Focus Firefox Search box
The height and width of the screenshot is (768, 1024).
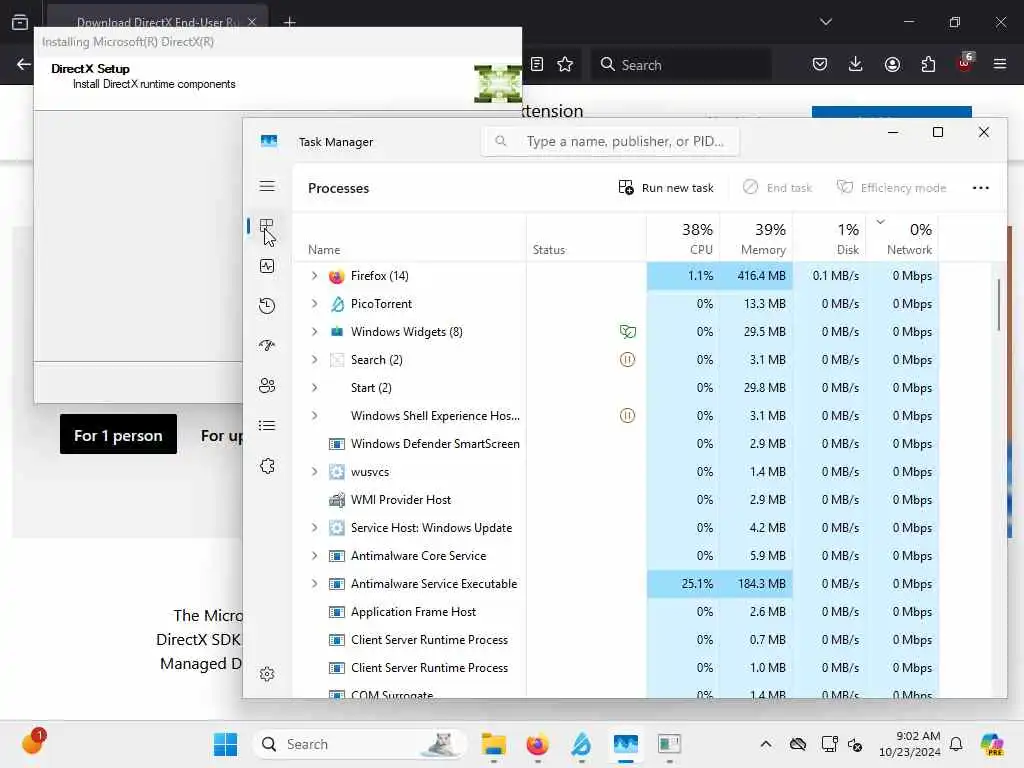coord(680,65)
